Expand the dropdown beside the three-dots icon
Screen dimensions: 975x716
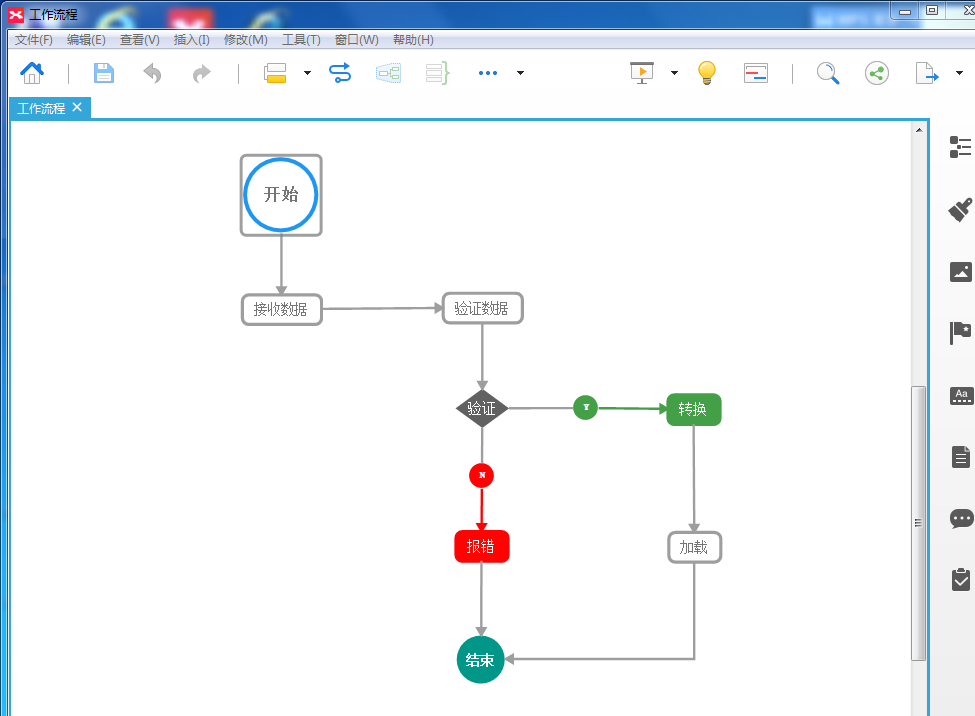520,73
